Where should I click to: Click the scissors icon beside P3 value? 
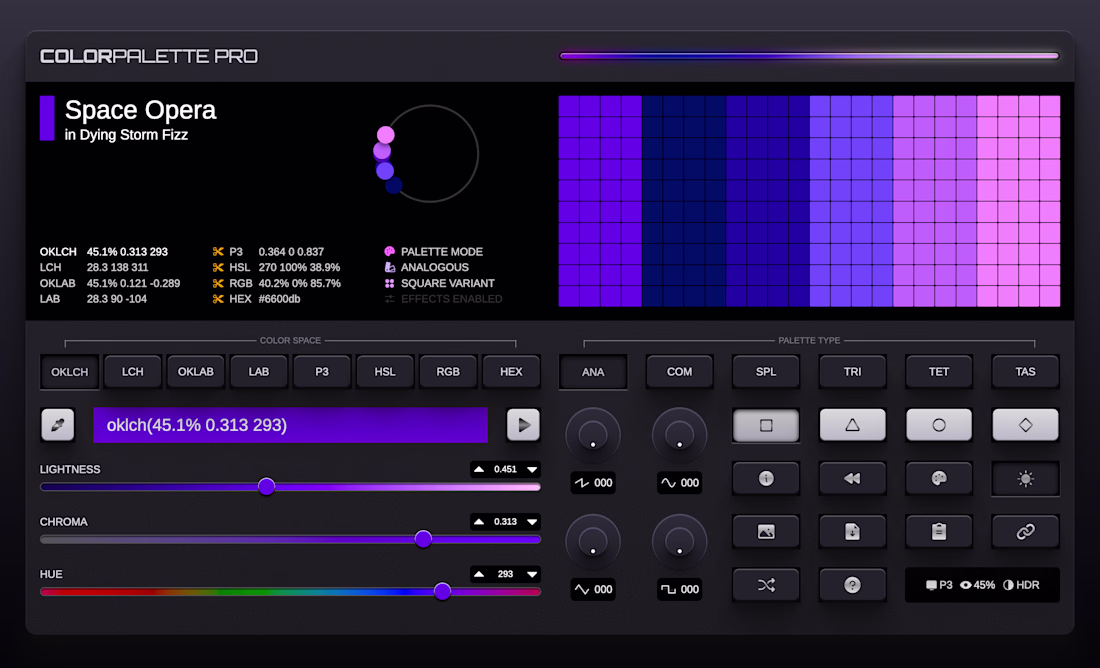coord(218,251)
